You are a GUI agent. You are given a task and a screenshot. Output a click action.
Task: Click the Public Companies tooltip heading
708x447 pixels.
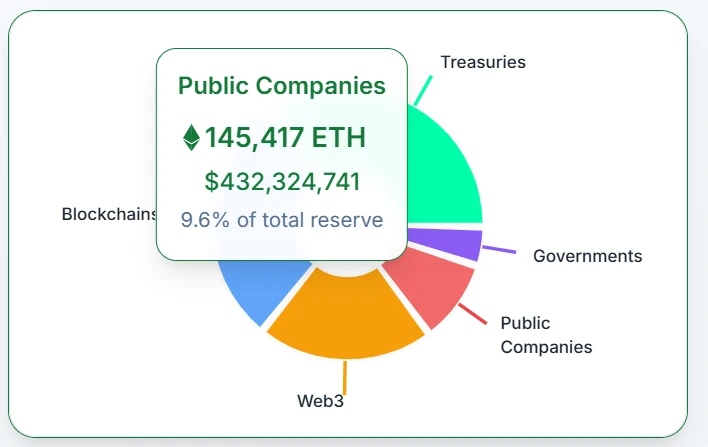[281, 86]
